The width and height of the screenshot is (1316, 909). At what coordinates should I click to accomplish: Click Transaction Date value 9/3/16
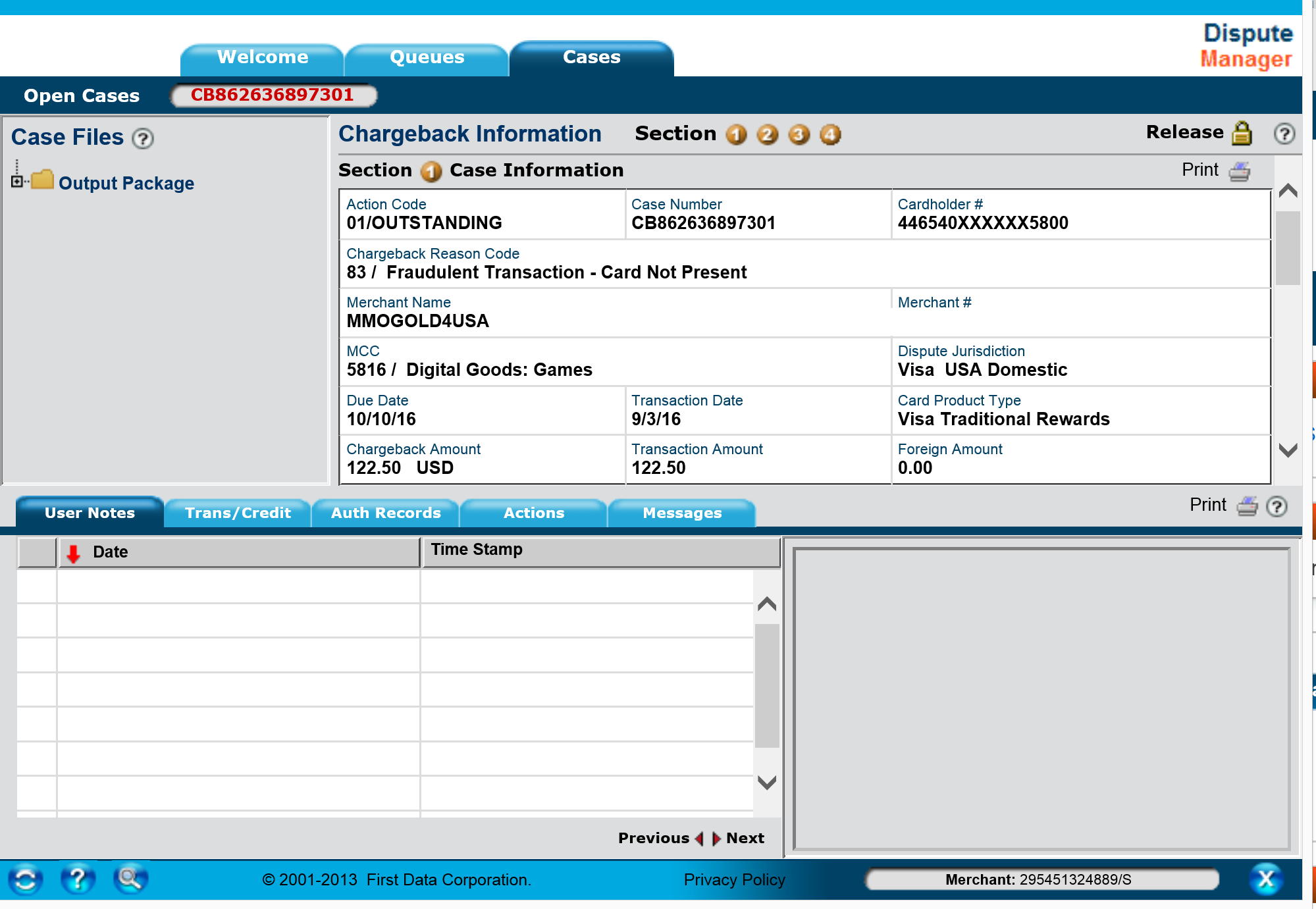(x=656, y=419)
